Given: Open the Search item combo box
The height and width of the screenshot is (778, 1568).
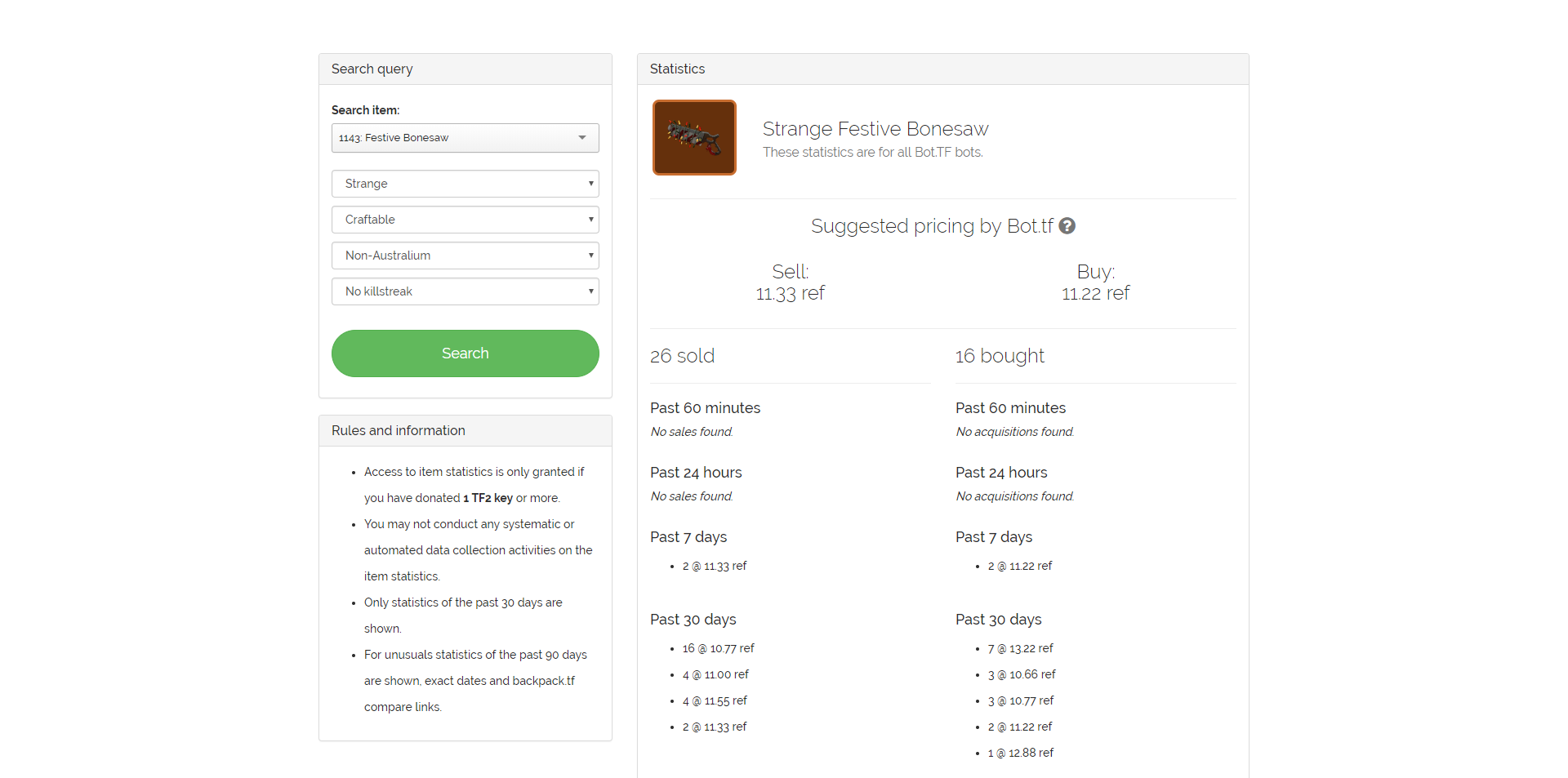Looking at the screenshot, I should (465, 138).
